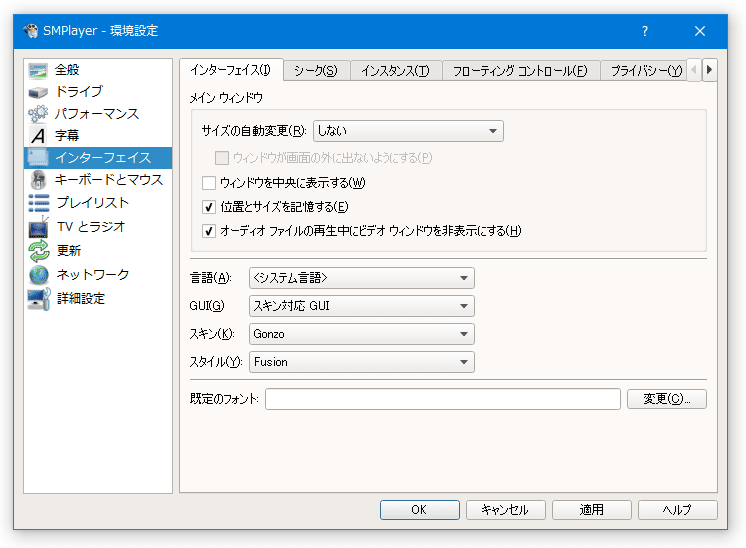This screenshot has width=746, height=548.
Task: Select キーボードとマウス label in the sidebar
Action: pyautogui.click(x=109, y=180)
